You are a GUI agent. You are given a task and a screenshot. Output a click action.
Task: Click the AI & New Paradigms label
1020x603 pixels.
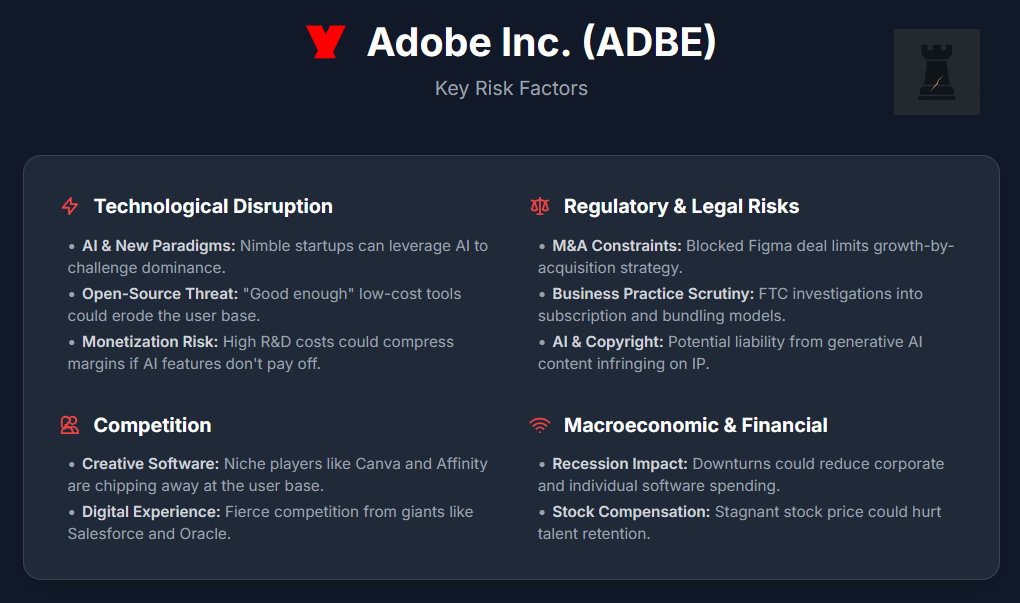click(x=158, y=245)
